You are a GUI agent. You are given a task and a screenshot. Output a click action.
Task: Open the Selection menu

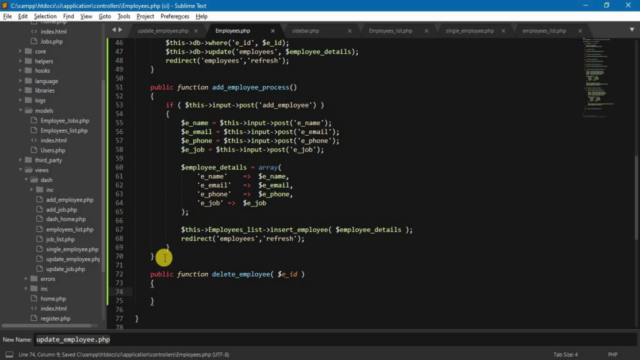(x=45, y=16)
